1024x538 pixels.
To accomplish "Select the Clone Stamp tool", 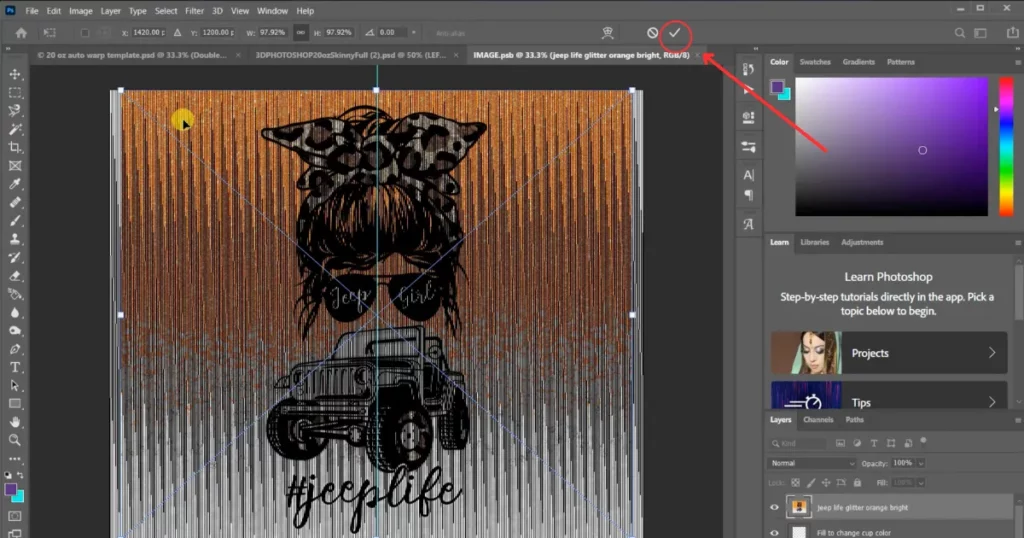I will (15, 239).
